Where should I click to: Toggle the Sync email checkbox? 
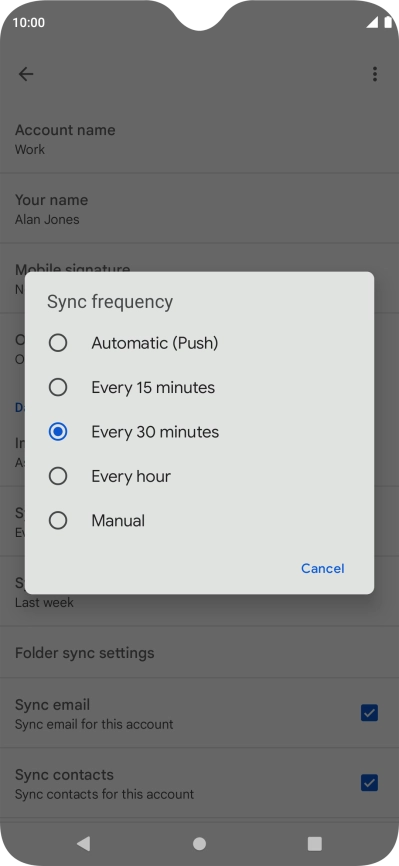[369, 713]
